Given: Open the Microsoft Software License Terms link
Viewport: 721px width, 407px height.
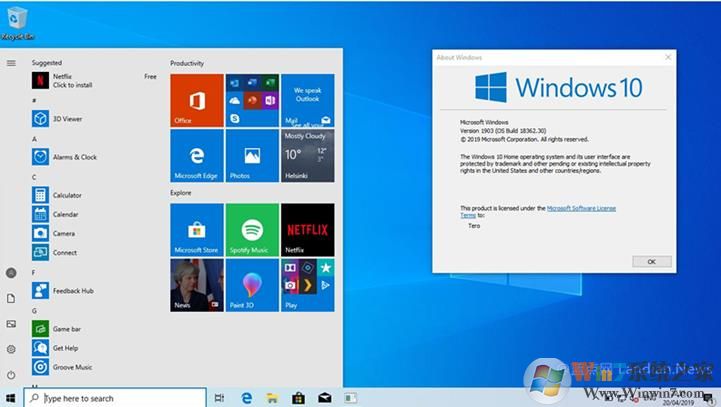Looking at the screenshot, I should tap(580, 208).
